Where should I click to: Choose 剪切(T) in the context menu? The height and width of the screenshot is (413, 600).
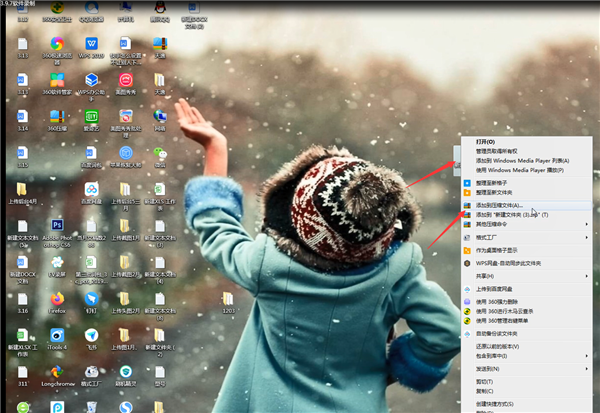[x=527, y=382]
